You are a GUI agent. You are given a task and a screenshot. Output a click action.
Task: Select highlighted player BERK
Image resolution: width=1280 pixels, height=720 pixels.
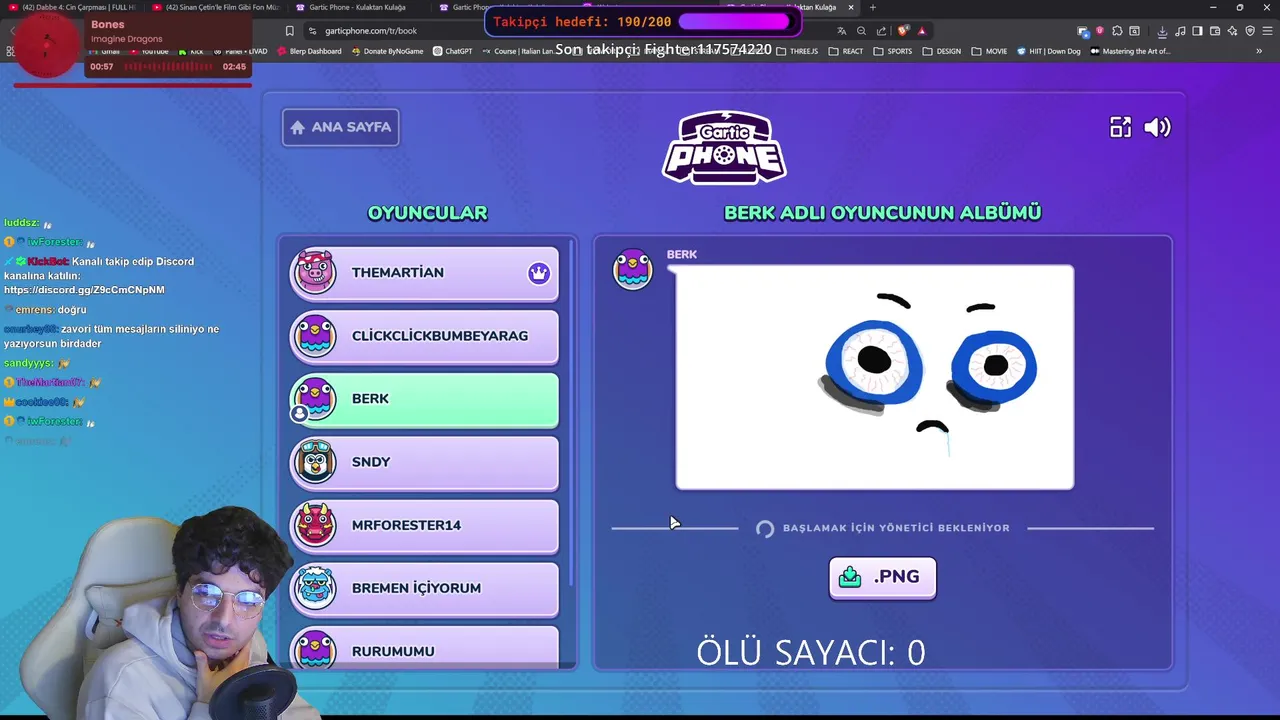424,399
